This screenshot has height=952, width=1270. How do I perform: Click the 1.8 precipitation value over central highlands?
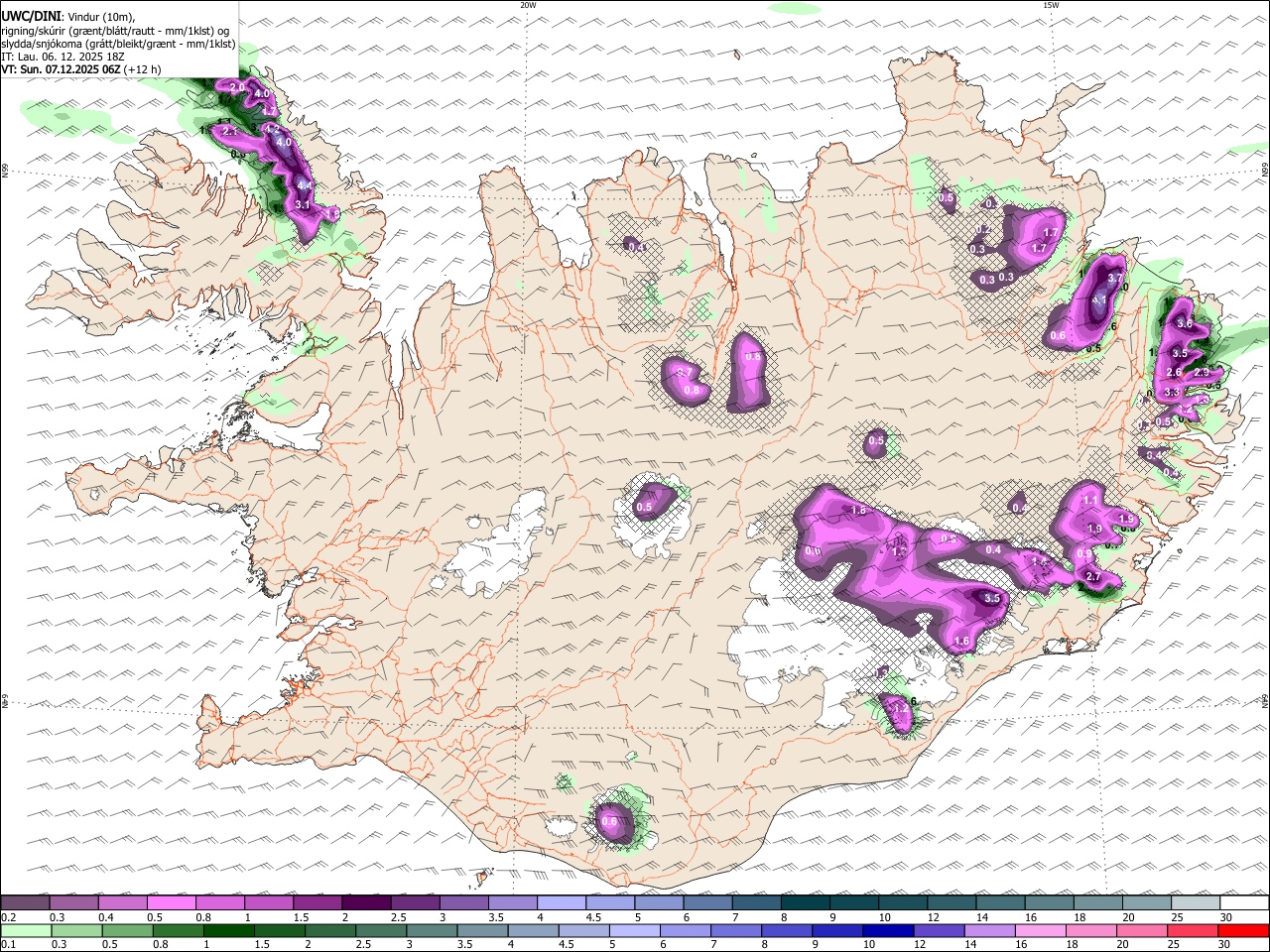859,511
